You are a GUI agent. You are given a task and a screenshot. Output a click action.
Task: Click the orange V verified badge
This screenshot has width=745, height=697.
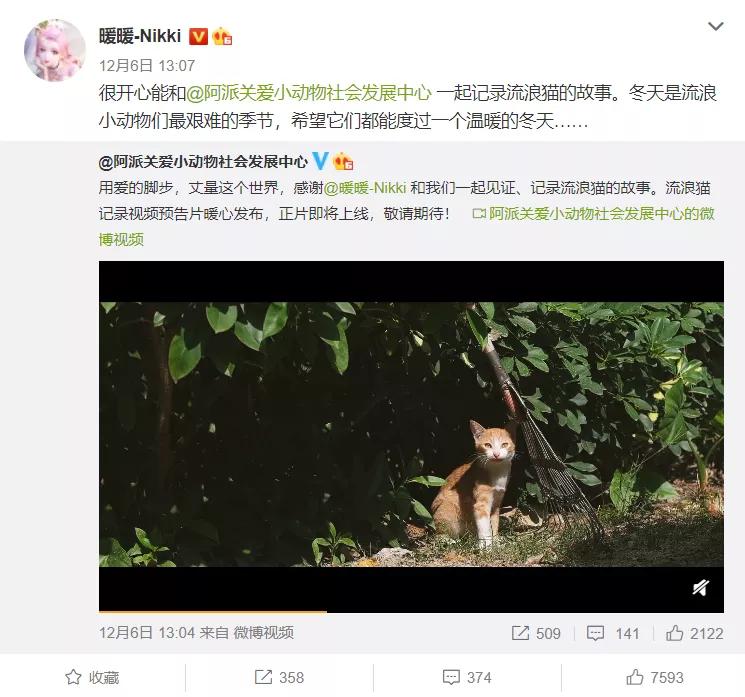[x=198, y=37]
